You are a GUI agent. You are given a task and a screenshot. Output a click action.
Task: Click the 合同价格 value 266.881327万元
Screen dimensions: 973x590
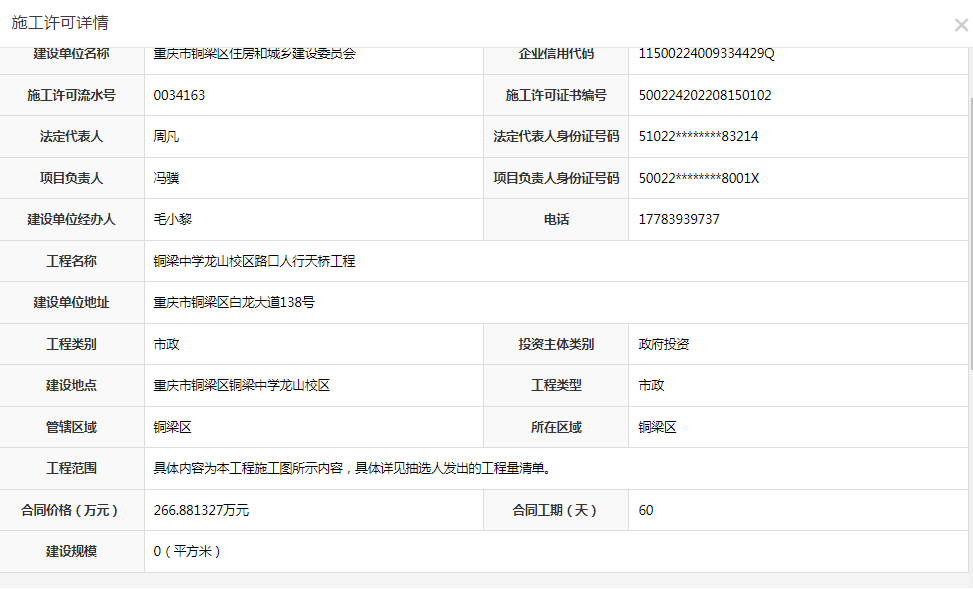[201, 510]
